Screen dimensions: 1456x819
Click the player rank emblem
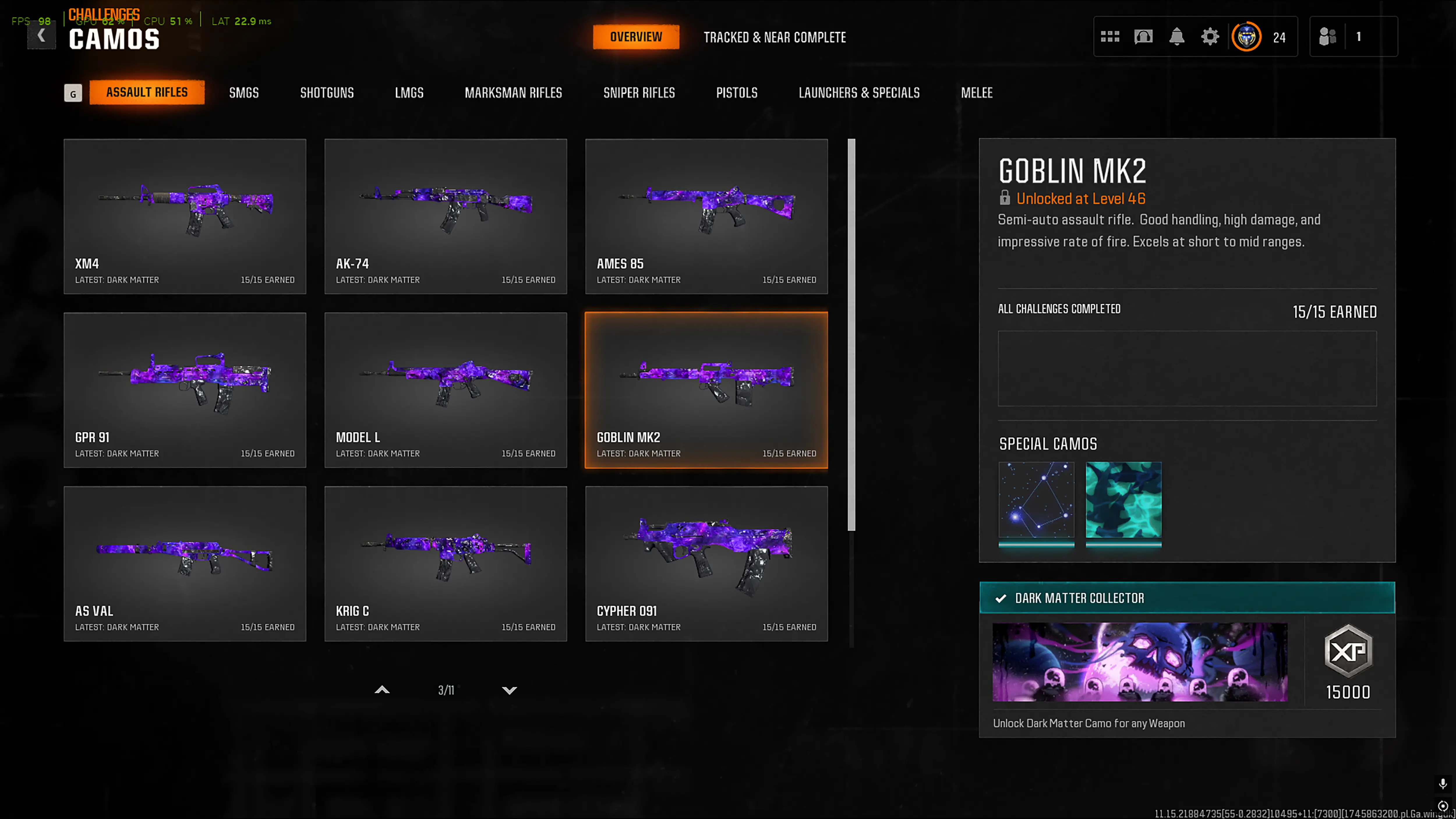1246,37
